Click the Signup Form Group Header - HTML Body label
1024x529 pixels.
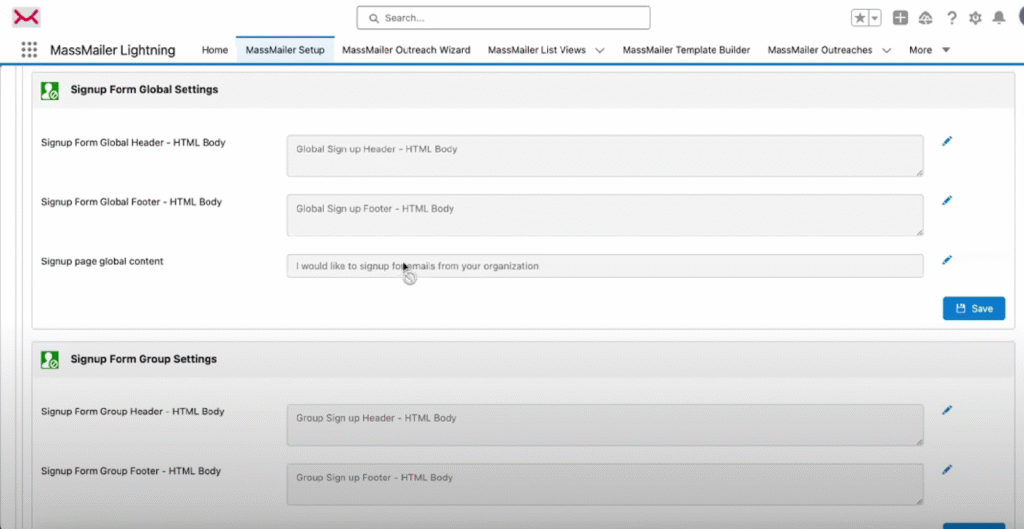tap(133, 411)
